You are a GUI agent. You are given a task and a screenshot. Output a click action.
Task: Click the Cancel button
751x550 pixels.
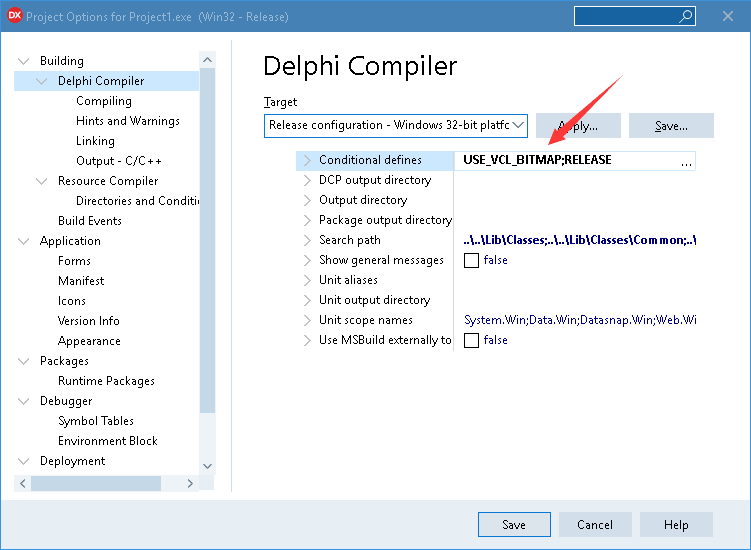click(595, 525)
